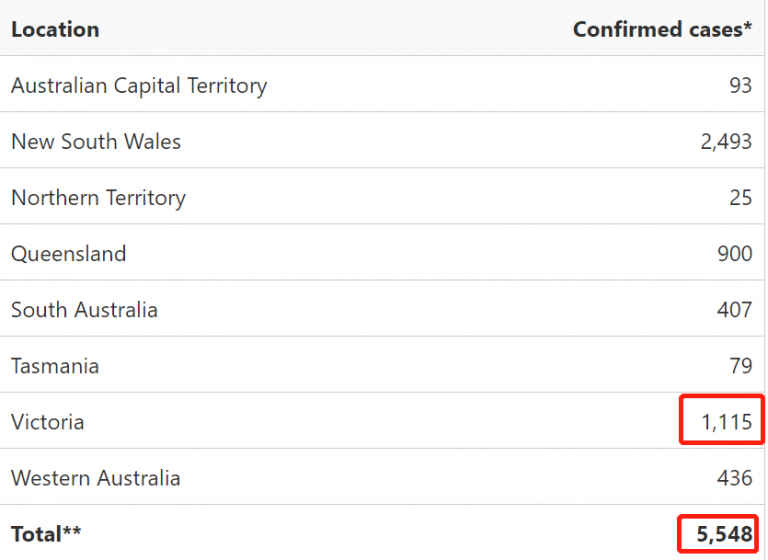Select the Victoria row label
The image size is (768, 560).
pyautogui.click(x=48, y=422)
